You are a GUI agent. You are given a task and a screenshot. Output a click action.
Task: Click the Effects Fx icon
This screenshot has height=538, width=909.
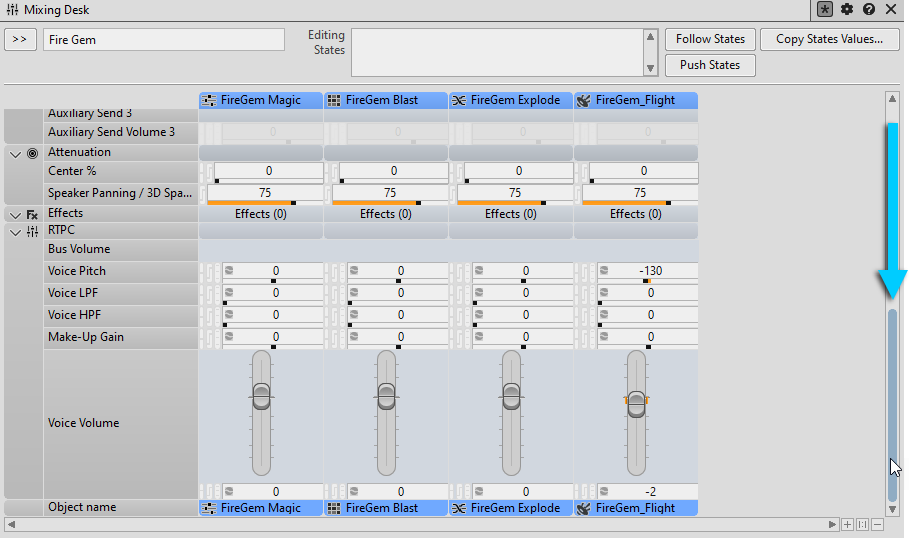[32, 214]
